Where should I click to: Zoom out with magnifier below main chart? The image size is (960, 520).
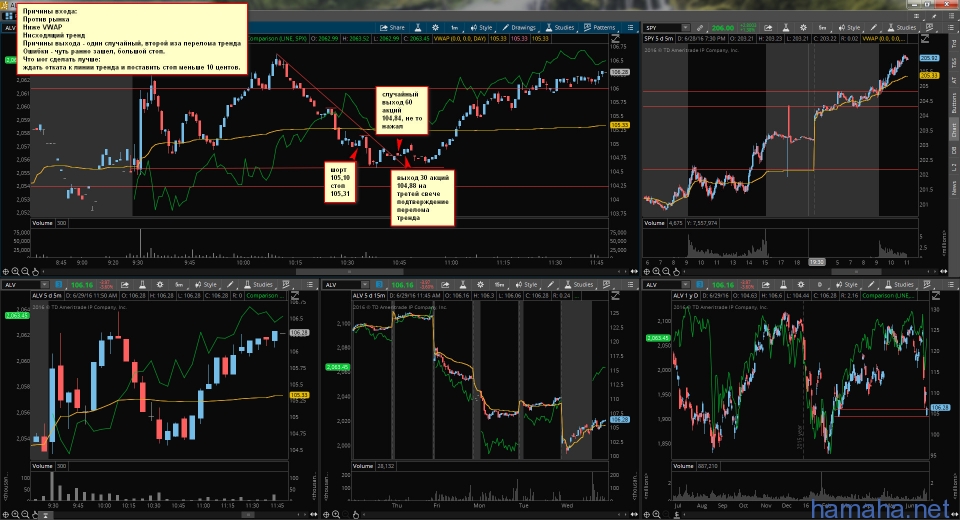point(25,271)
